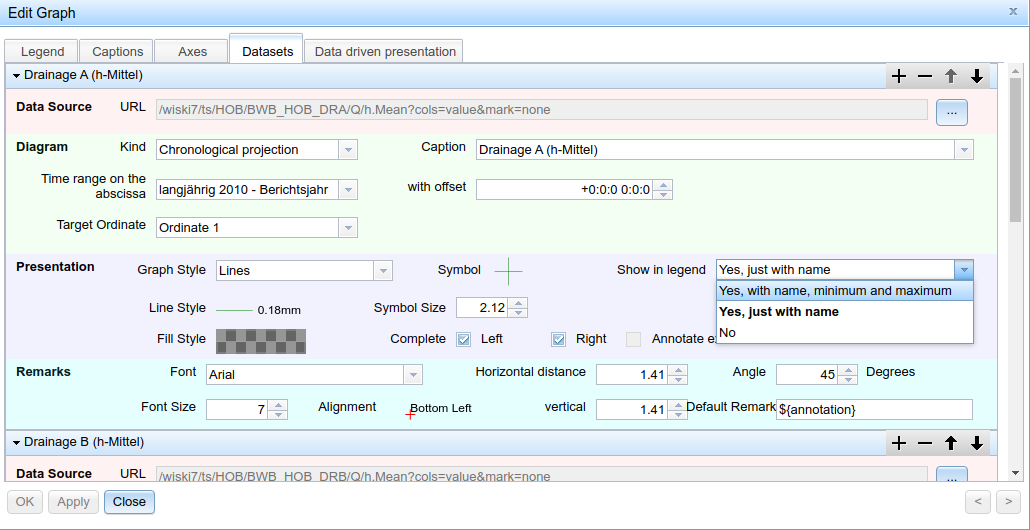Open the Time range on the abscissa dropdown
1030x530 pixels.
pos(348,190)
